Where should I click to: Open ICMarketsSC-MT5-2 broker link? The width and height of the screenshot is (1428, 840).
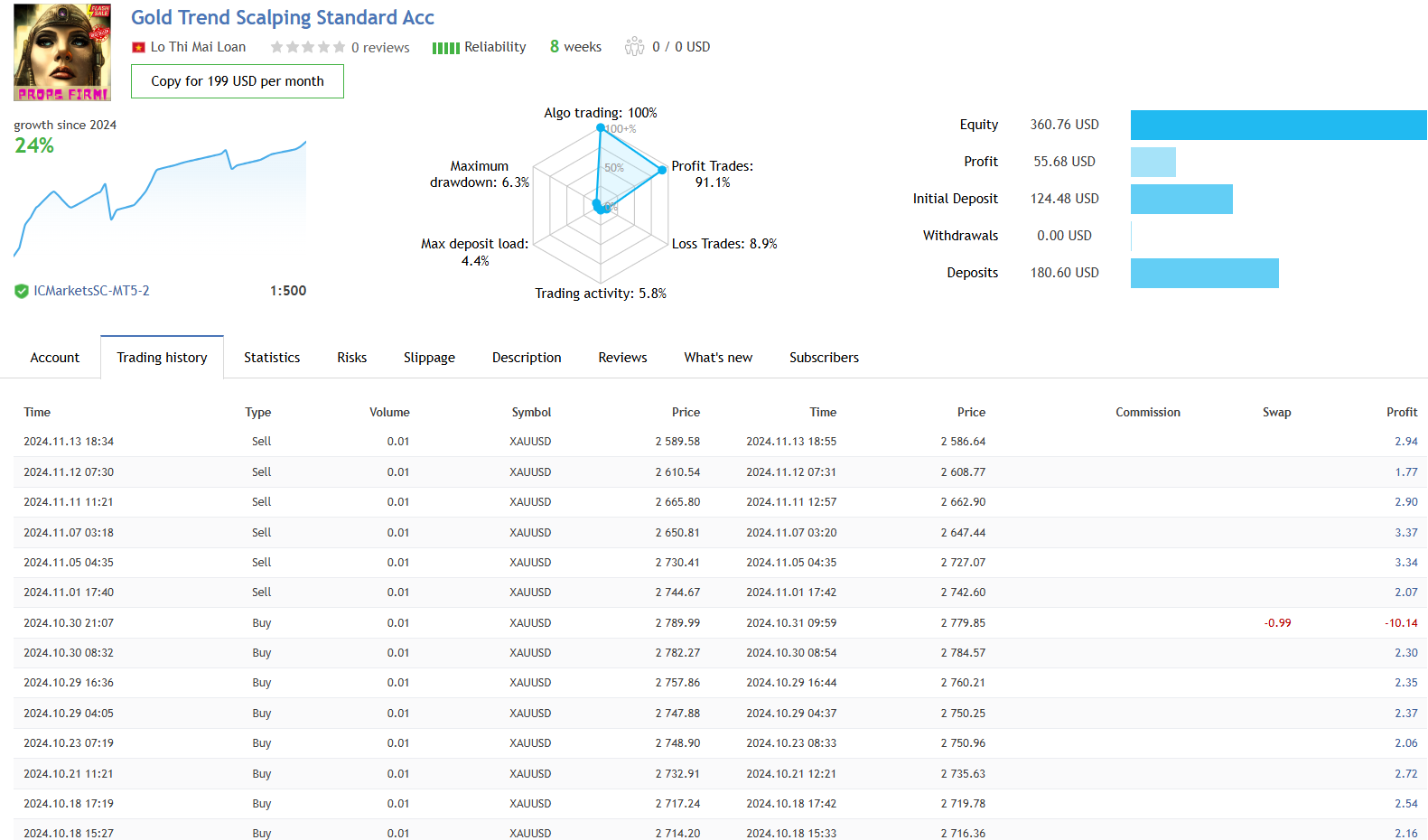[91, 291]
